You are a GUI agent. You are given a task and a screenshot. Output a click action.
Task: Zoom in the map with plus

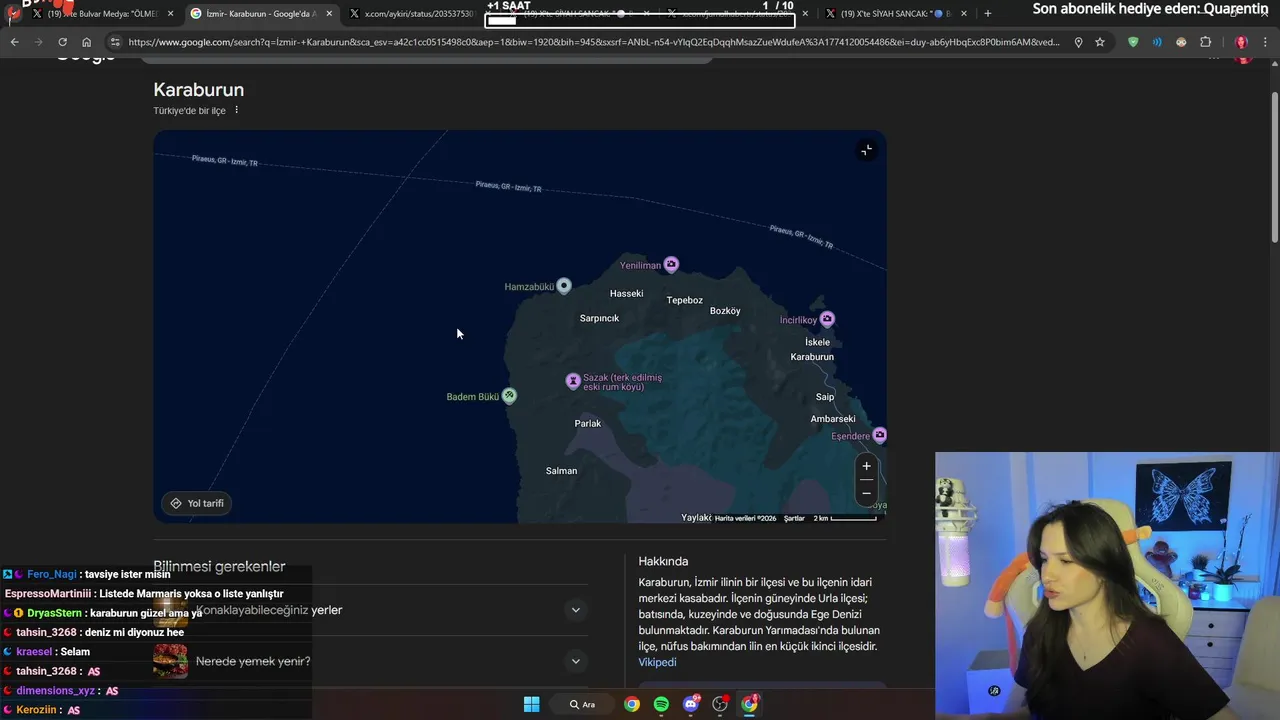pyautogui.click(x=867, y=466)
